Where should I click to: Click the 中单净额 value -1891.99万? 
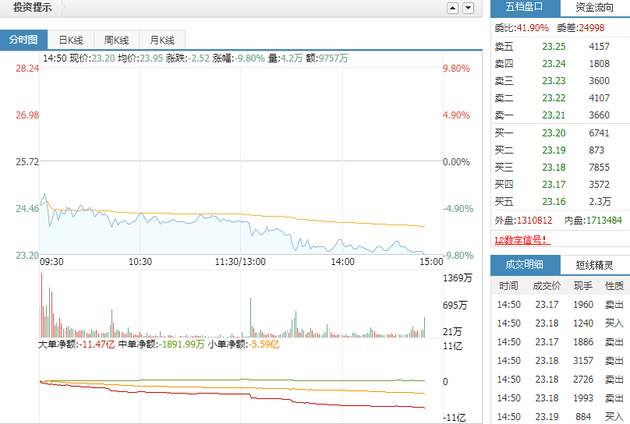tap(182, 344)
